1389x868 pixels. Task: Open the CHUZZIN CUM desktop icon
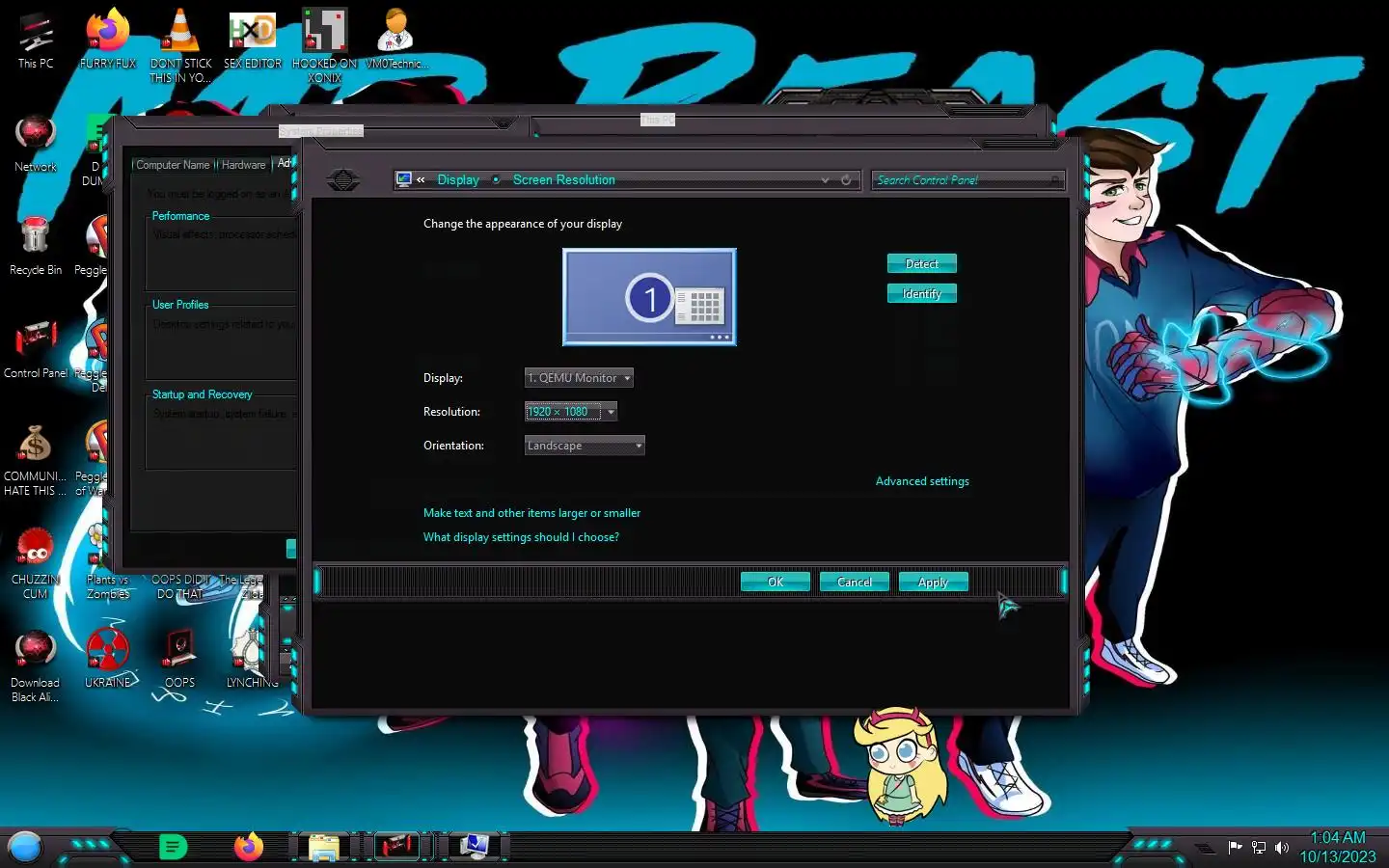36,563
